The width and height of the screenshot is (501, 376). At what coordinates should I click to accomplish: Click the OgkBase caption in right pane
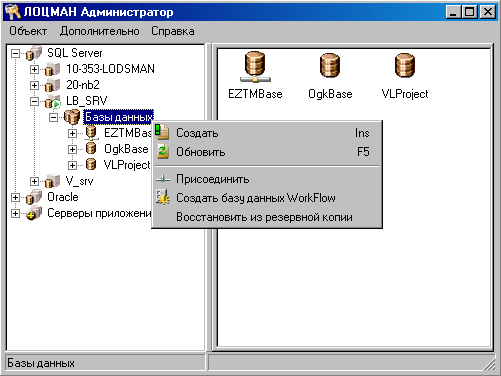[x=330, y=94]
